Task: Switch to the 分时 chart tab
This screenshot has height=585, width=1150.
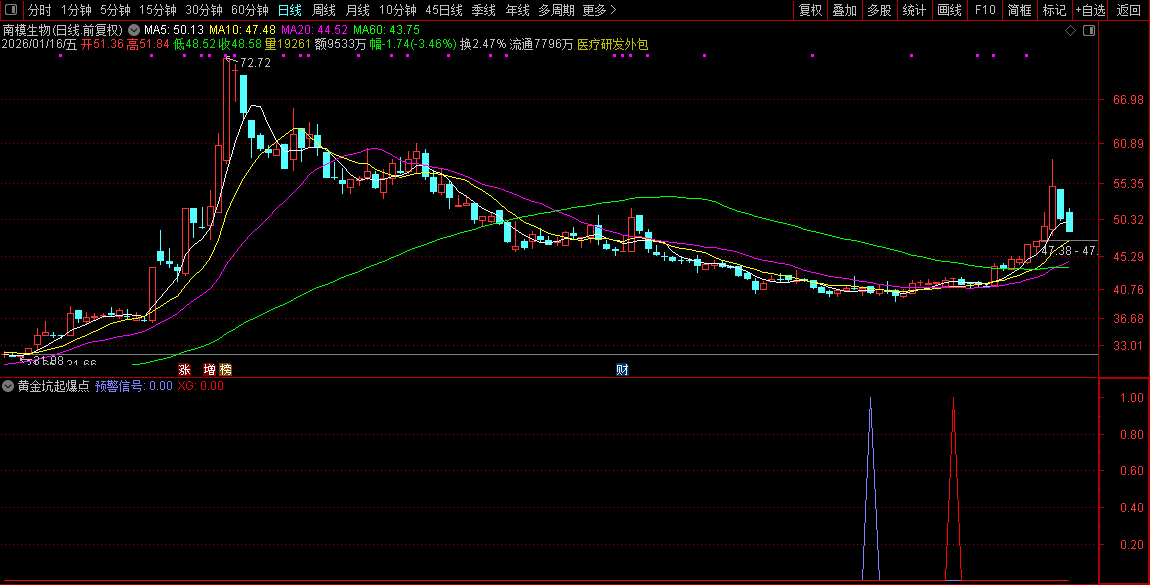Action: coord(40,10)
